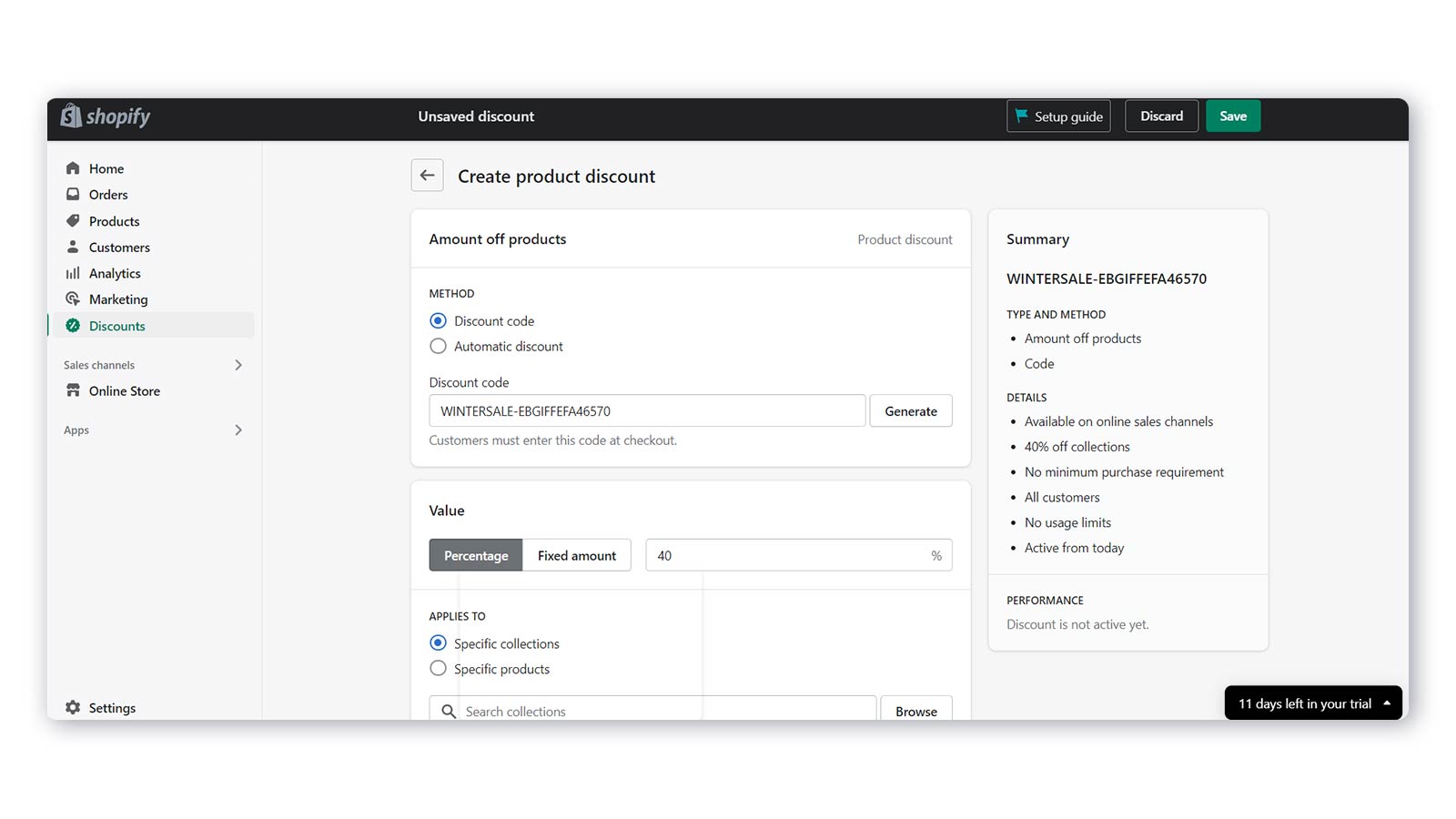
Task: Choose Specific products option
Action: (x=438, y=668)
